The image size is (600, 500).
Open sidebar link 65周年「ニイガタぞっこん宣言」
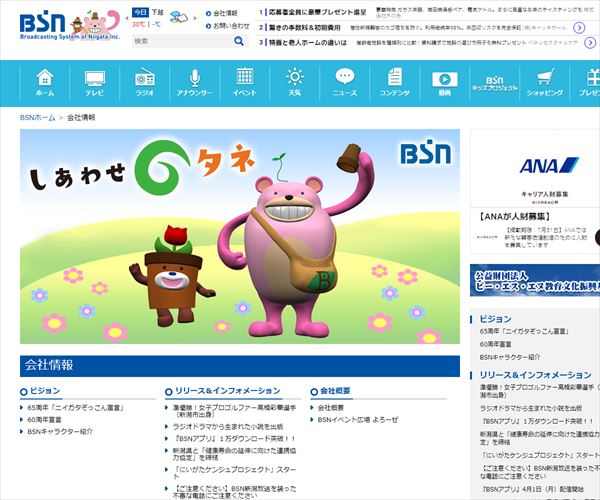click(x=524, y=331)
